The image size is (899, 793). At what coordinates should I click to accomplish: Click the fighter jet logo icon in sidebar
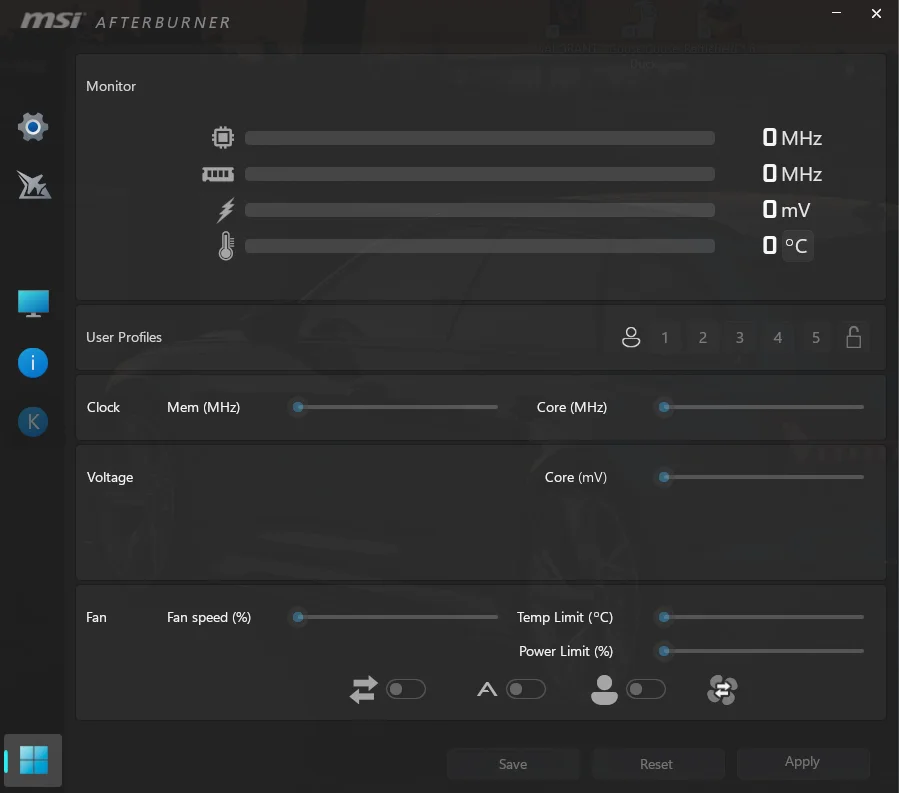coord(33,185)
